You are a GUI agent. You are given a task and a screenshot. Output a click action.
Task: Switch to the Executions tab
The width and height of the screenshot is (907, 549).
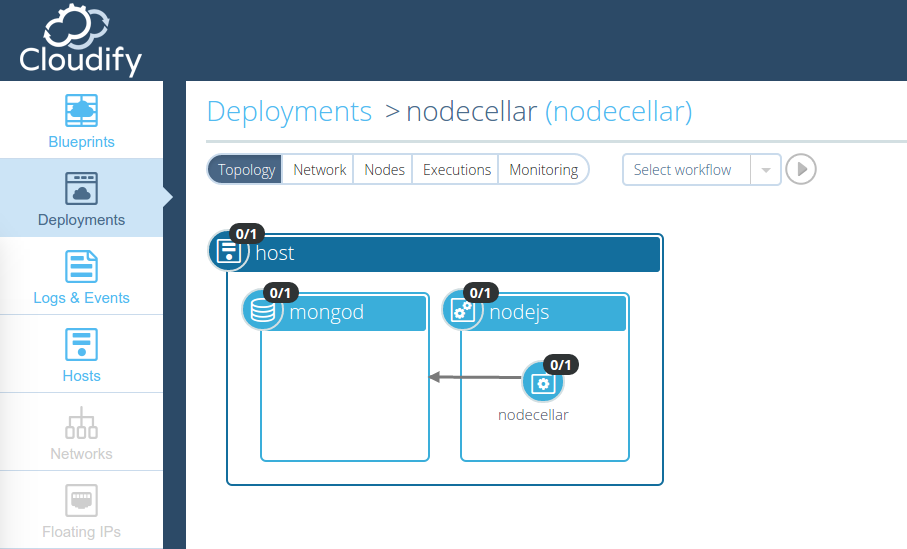click(x=456, y=170)
